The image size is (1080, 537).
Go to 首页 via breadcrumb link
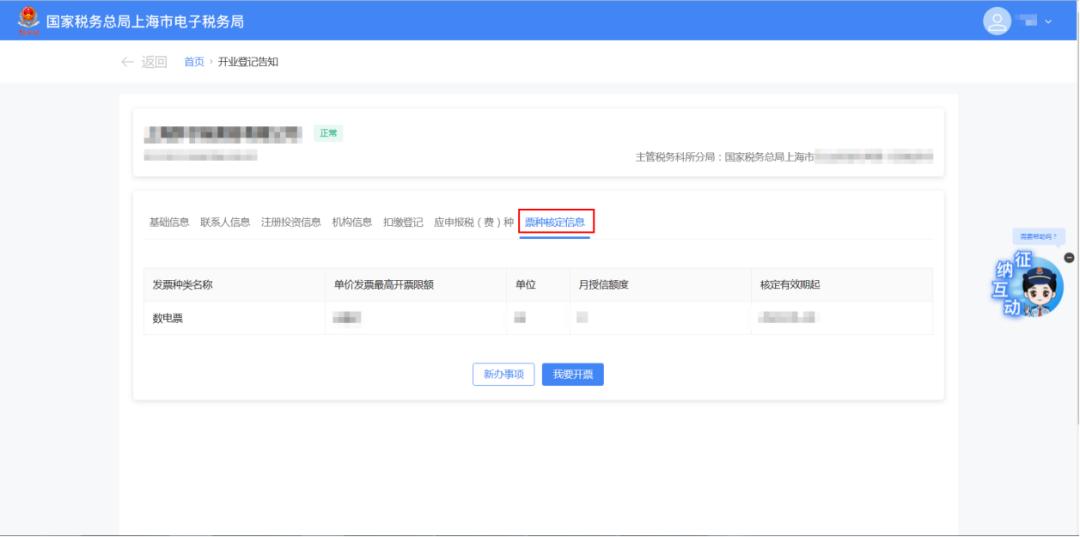click(194, 62)
